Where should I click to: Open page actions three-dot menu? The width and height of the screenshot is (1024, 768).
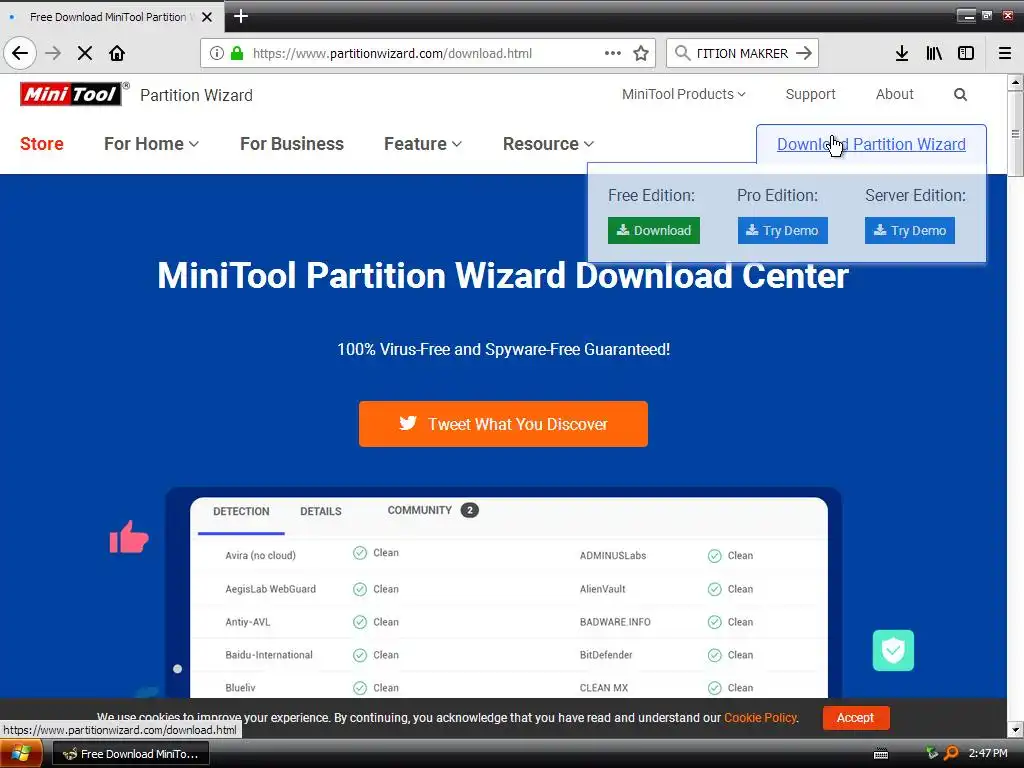pos(613,53)
